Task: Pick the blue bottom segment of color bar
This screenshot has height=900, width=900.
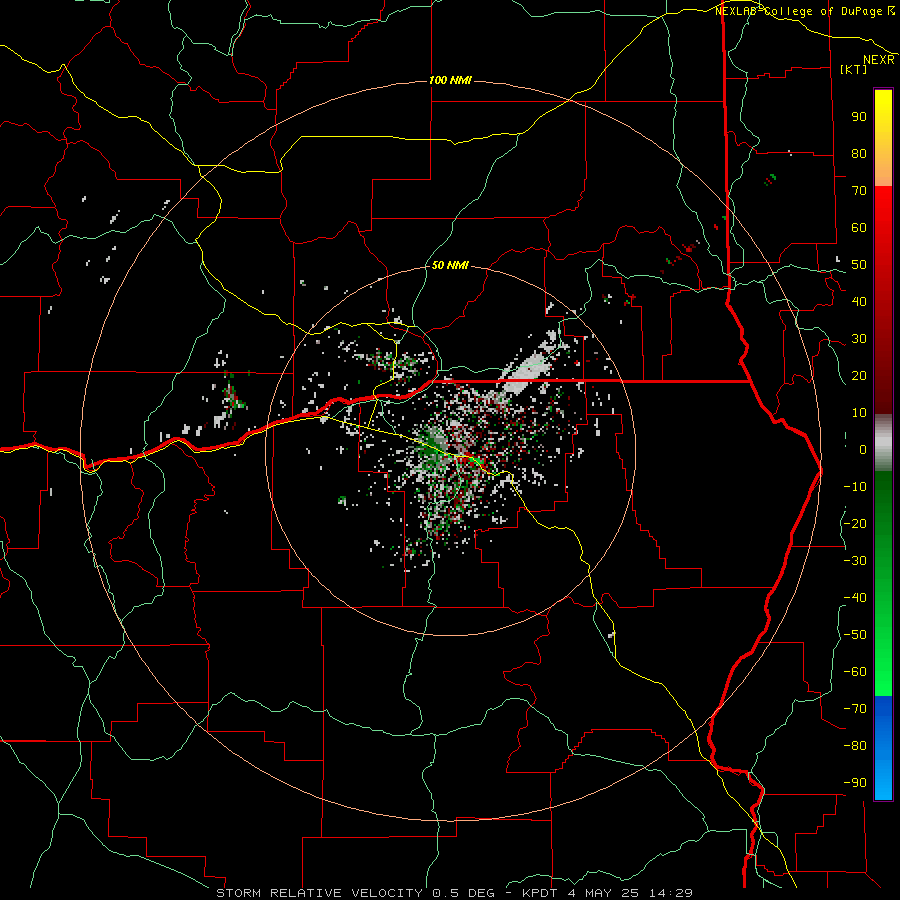Action: 883,748
